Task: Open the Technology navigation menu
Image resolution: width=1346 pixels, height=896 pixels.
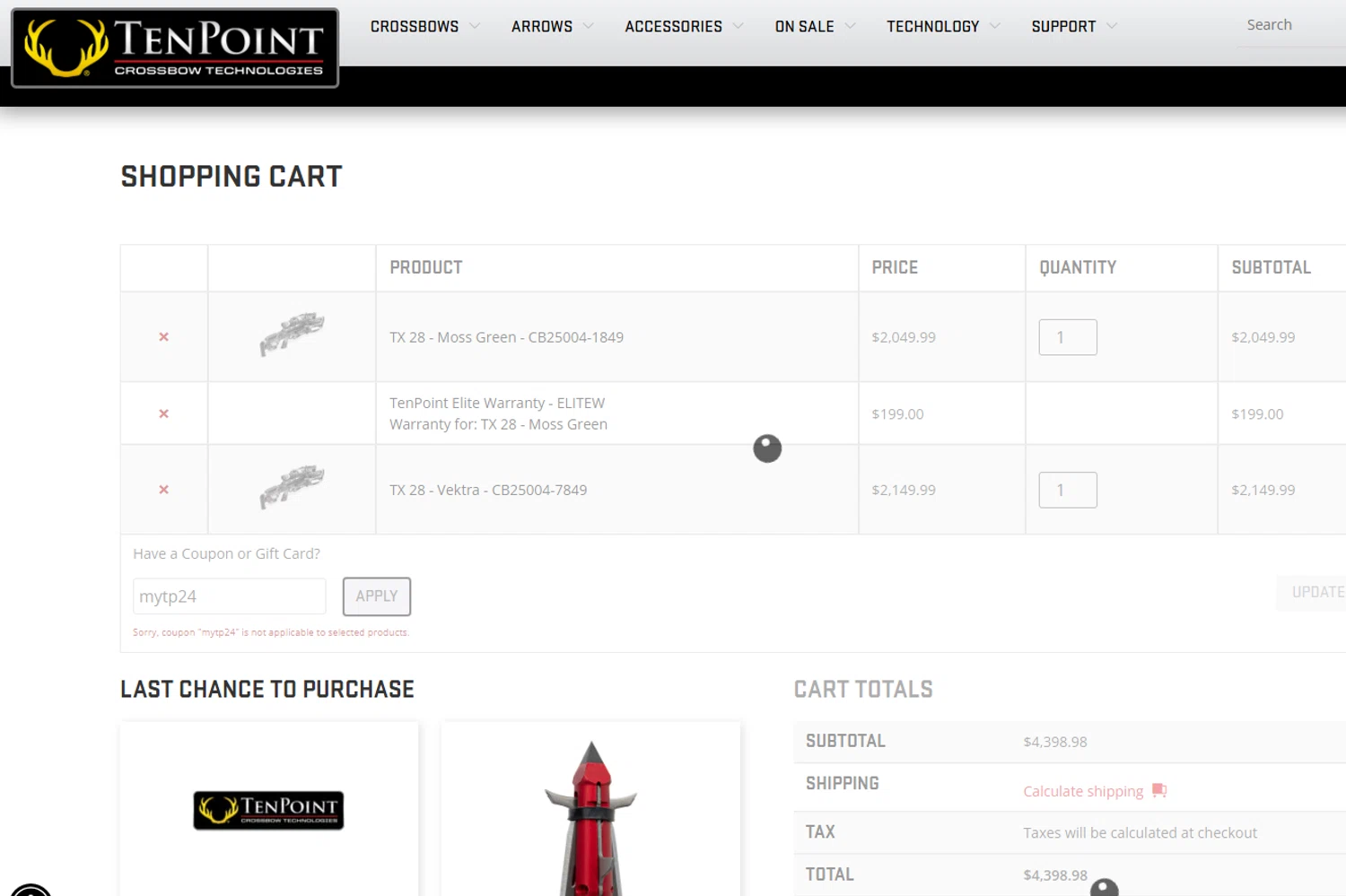Action: (x=933, y=27)
